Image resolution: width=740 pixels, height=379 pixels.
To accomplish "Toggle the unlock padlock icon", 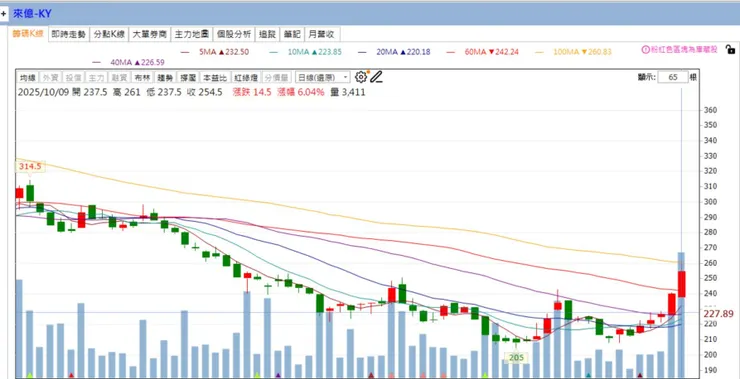I will [x=730, y=49].
